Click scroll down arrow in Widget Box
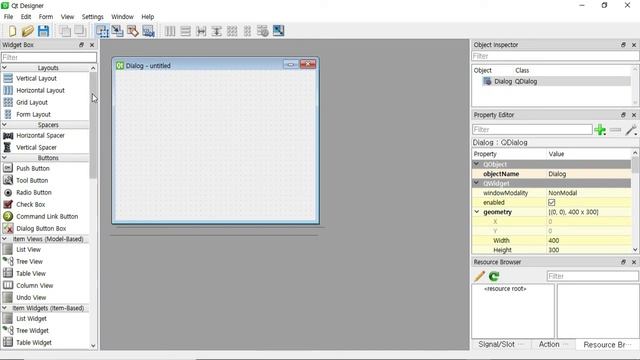 pos(93,346)
